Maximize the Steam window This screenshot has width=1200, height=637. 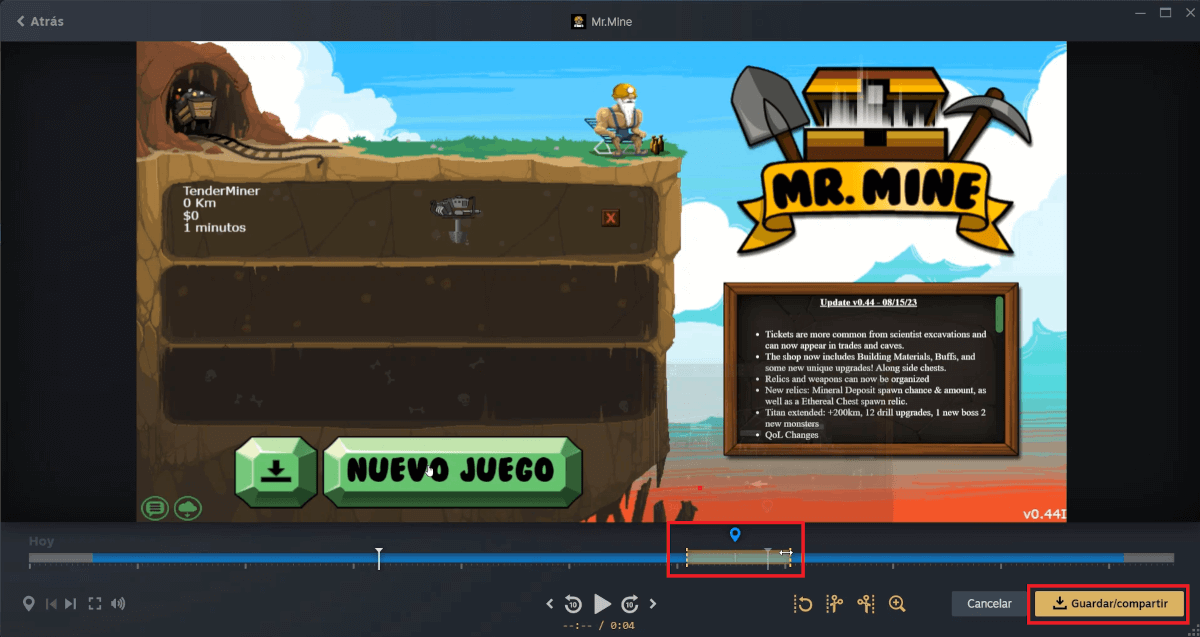pos(1164,12)
